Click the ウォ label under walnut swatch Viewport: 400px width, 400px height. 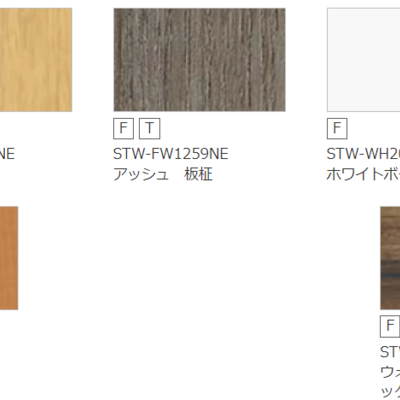pyautogui.click(x=390, y=372)
